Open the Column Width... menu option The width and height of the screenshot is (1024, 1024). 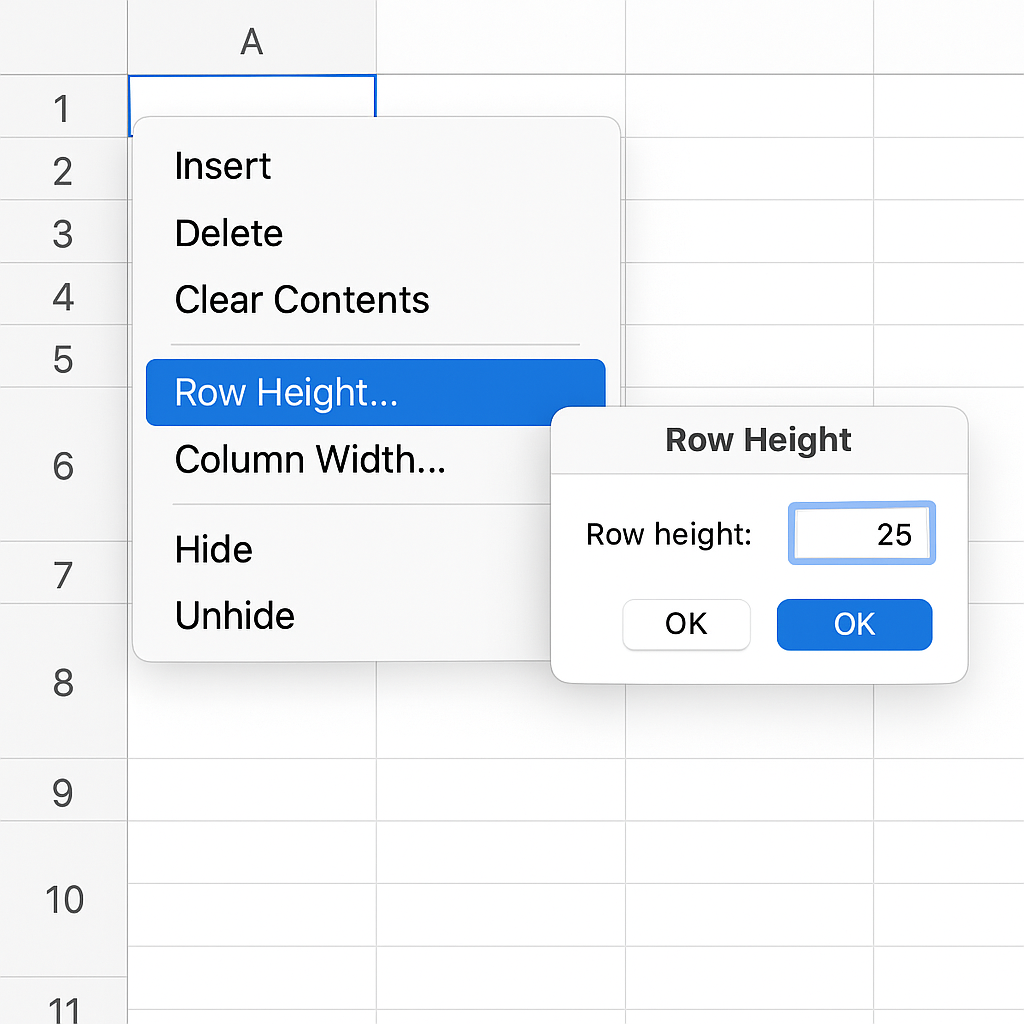tap(310, 460)
